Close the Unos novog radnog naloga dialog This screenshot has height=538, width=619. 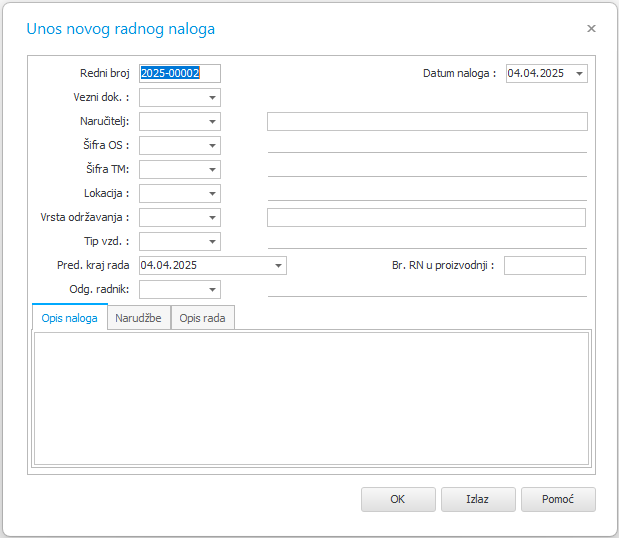(591, 28)
